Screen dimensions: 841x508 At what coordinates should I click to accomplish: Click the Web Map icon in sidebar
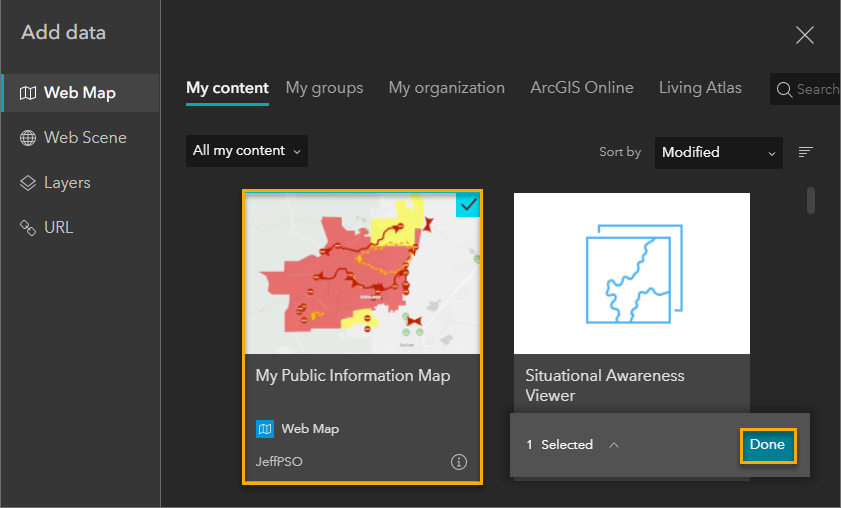[28, 93]
